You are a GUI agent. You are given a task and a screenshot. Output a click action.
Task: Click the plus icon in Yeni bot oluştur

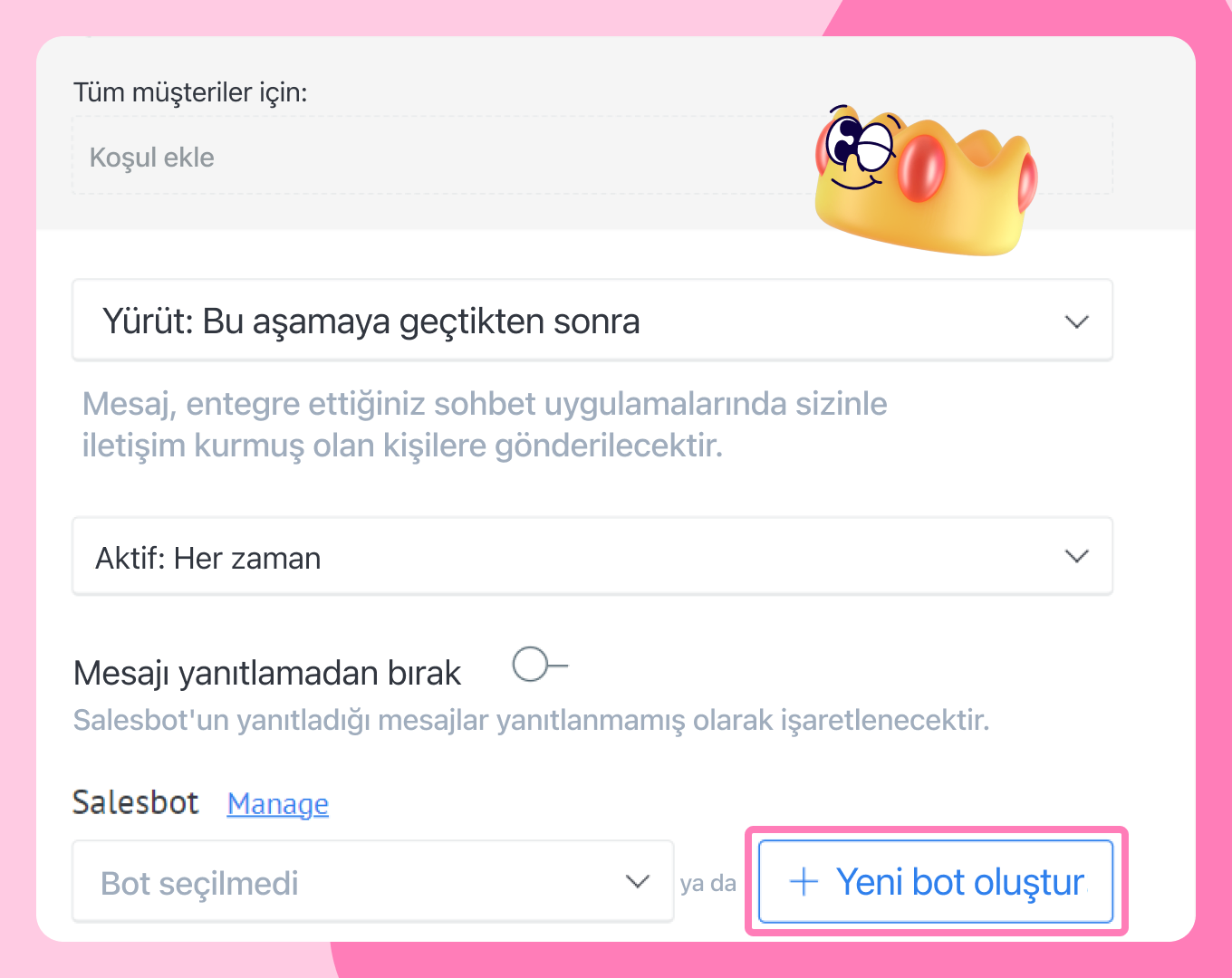coord(804,881)
